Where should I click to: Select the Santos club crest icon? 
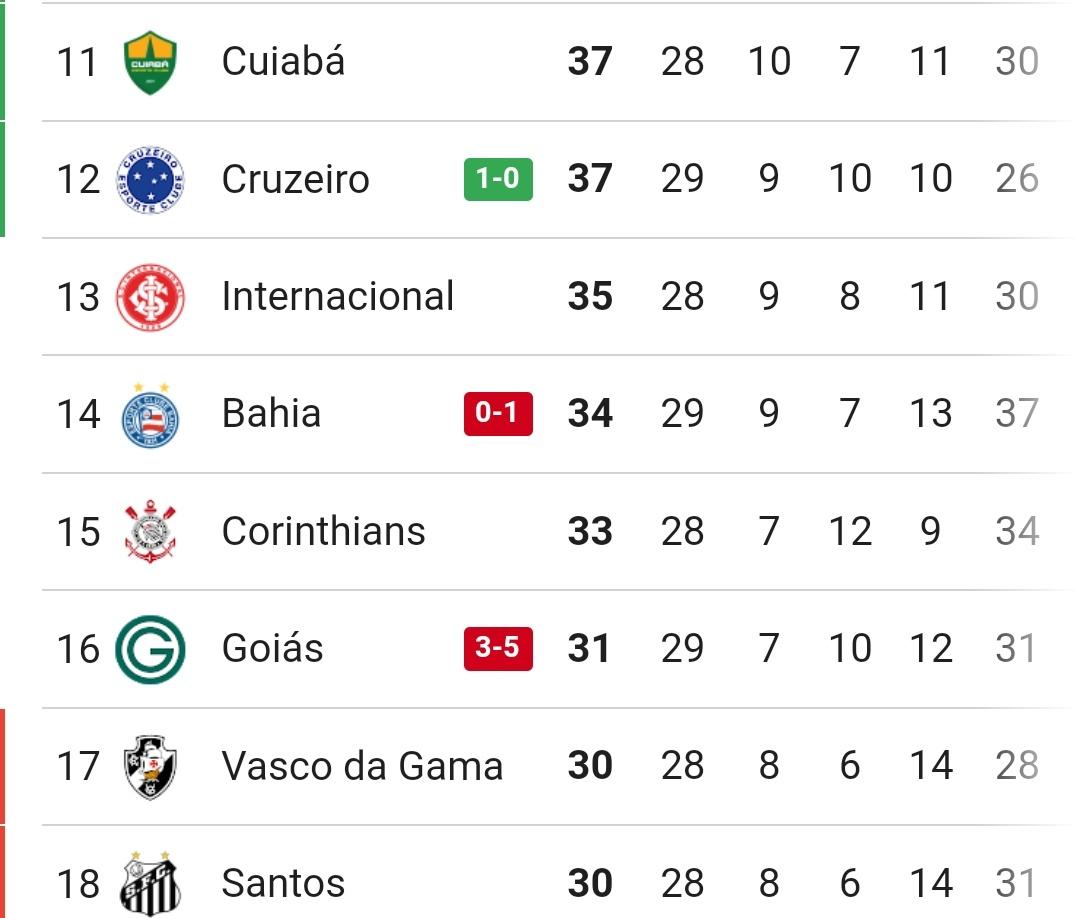pyautogui.click(x=150, y=883)
